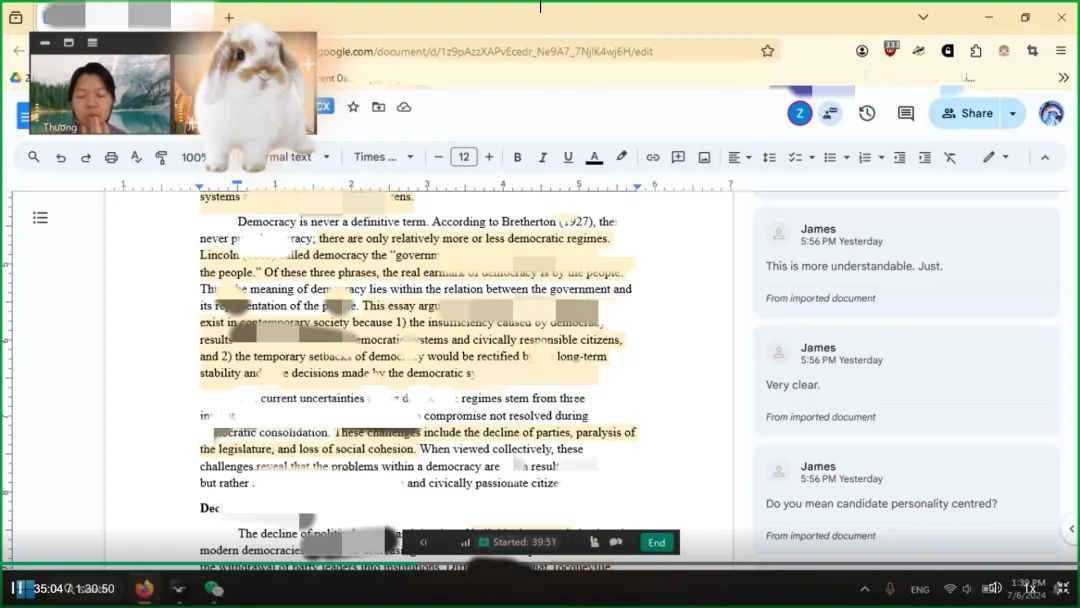Open the checklist dropdown
The image size is (1080, 608).
(802, 158)
